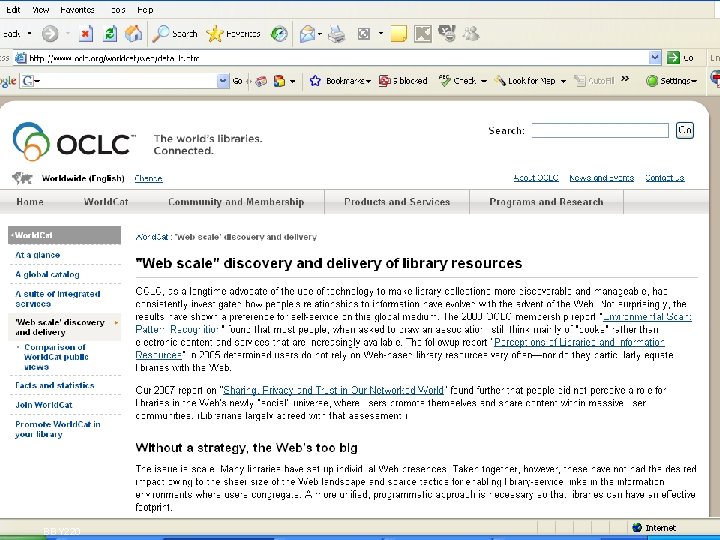This screenshot has width=720, height=540.
Task: Open 'Facts and statistics' sidebar item
Action: pos(55,385)
